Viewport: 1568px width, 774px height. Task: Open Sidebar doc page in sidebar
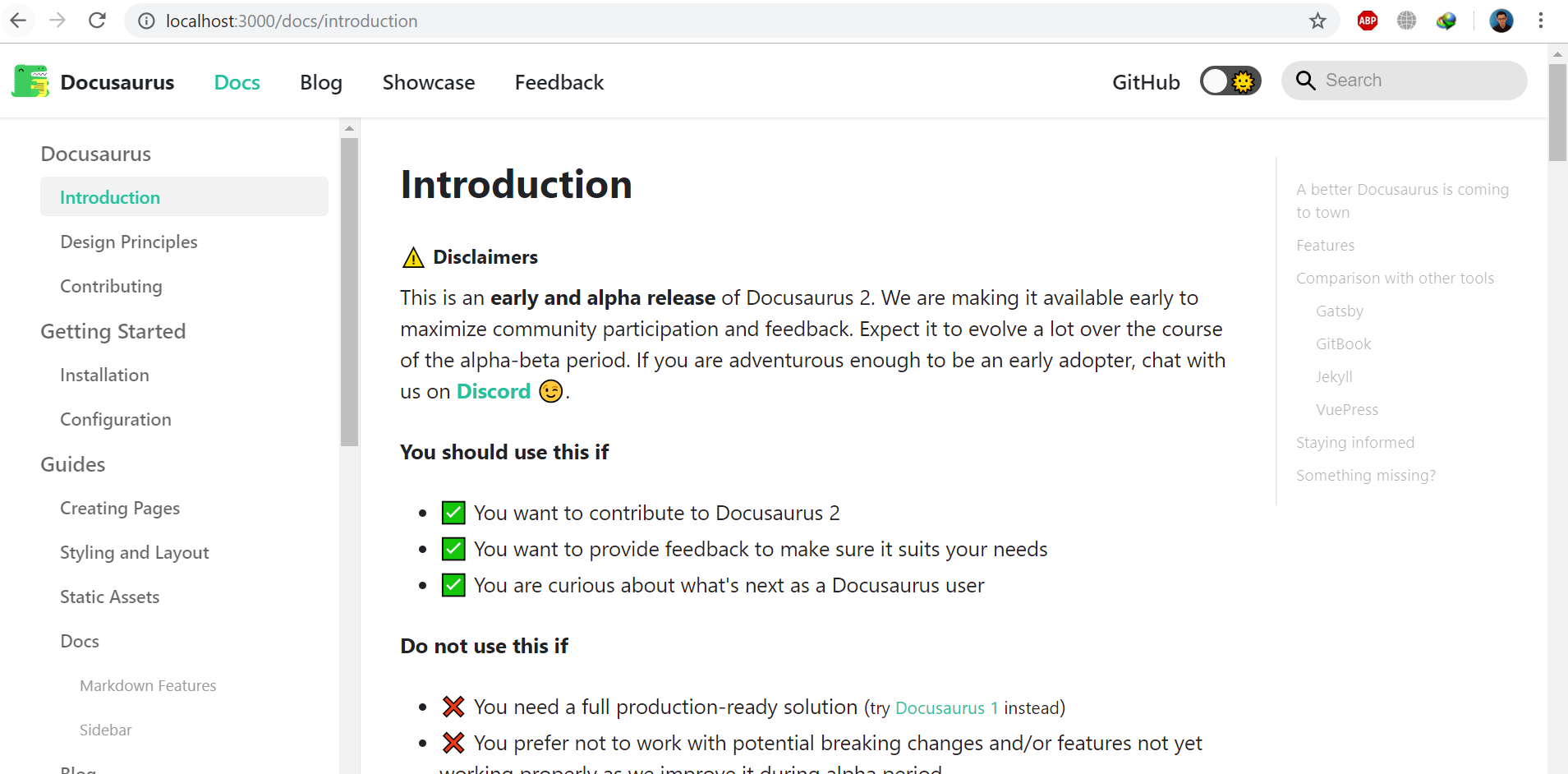pyautogui.click(x=106, y=730)
